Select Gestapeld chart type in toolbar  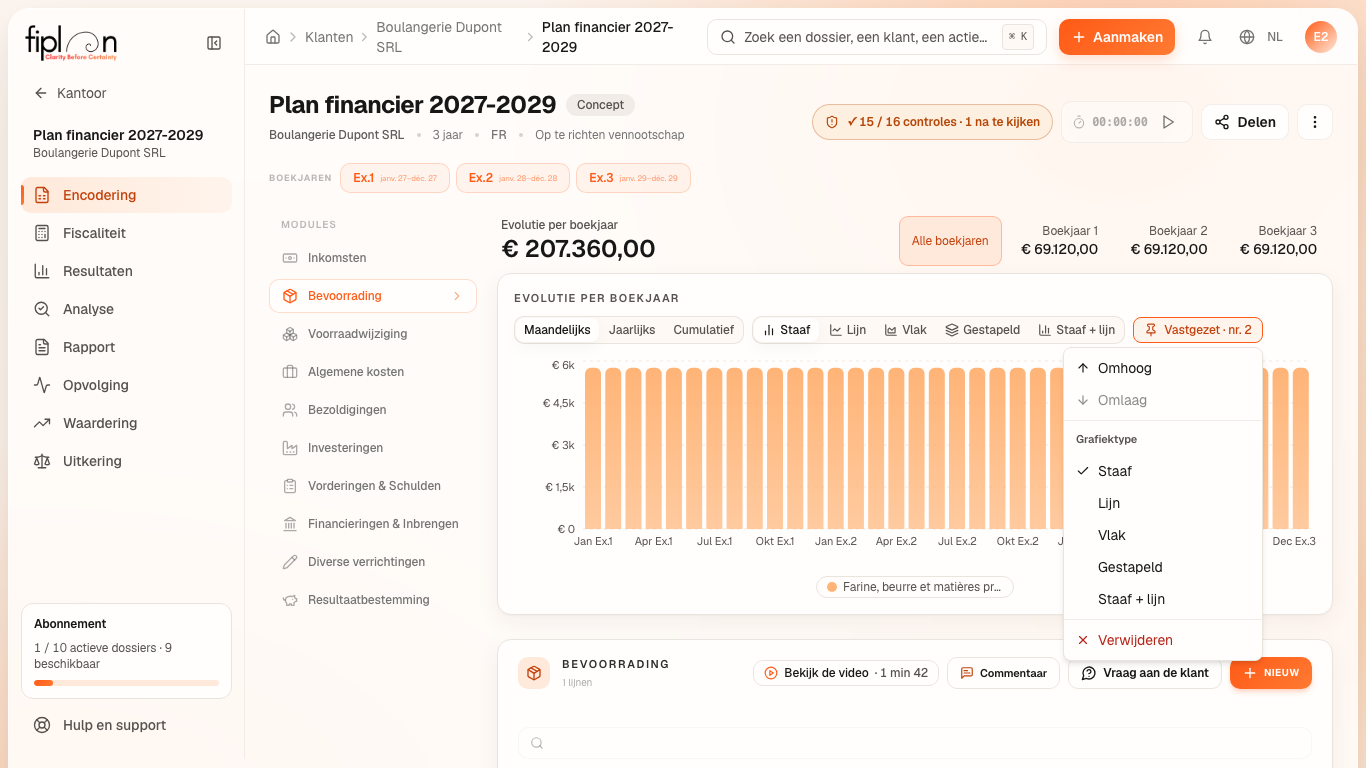982,330
